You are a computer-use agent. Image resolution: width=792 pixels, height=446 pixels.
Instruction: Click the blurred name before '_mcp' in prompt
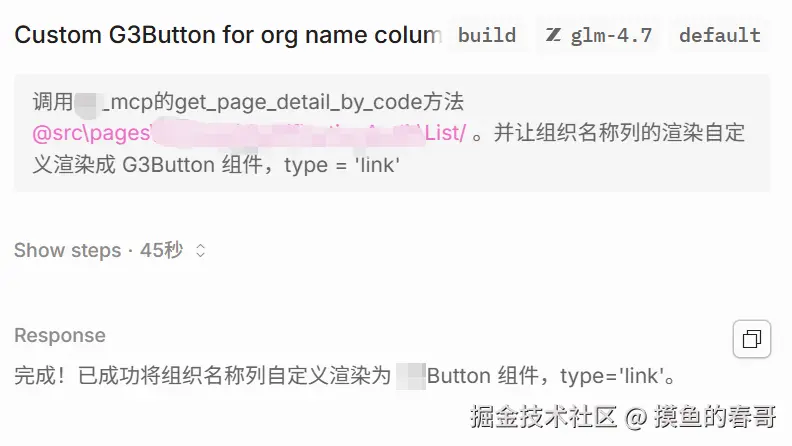click(91, 101)
